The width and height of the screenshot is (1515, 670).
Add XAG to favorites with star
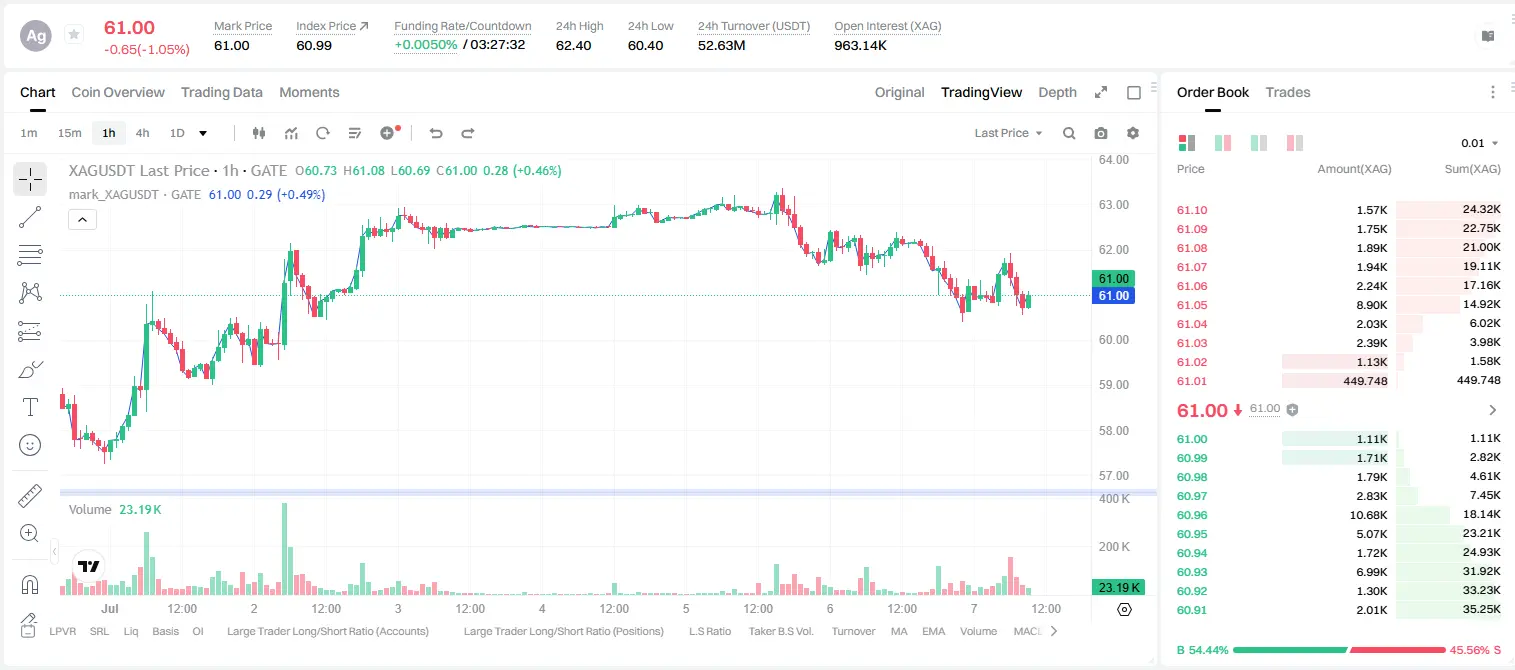click(x=73, y=35)
